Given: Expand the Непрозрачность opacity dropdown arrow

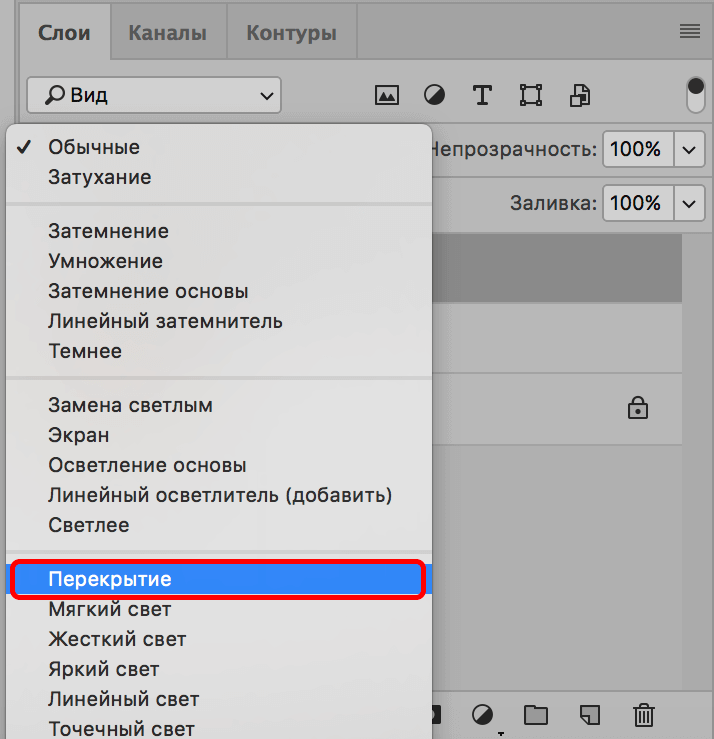Looking at the screenshot, I should point(689,150).
